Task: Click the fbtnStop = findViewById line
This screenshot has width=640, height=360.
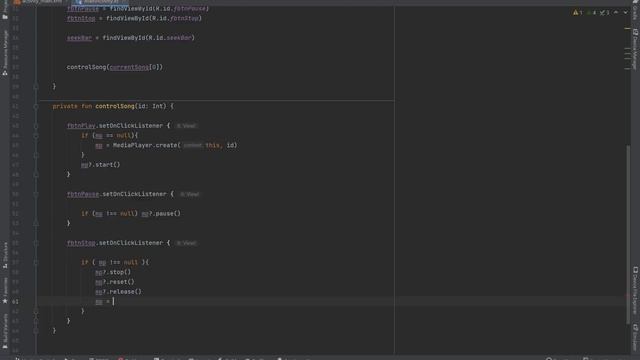Action: (x=134, y=18)
